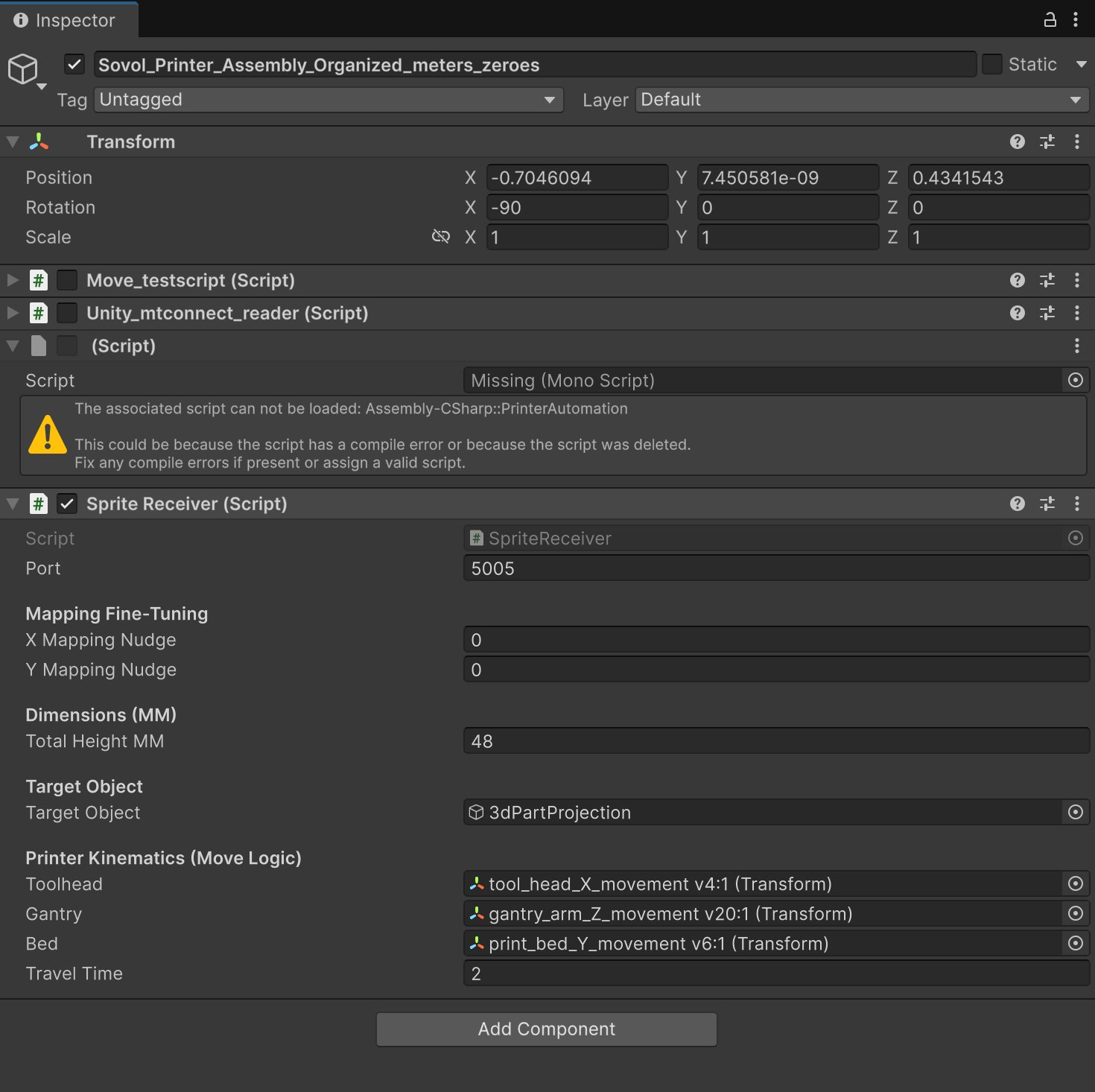Toggle the missing Script component checkbox
Screen dimensions: 1095x1092
(x=67, y=346)
